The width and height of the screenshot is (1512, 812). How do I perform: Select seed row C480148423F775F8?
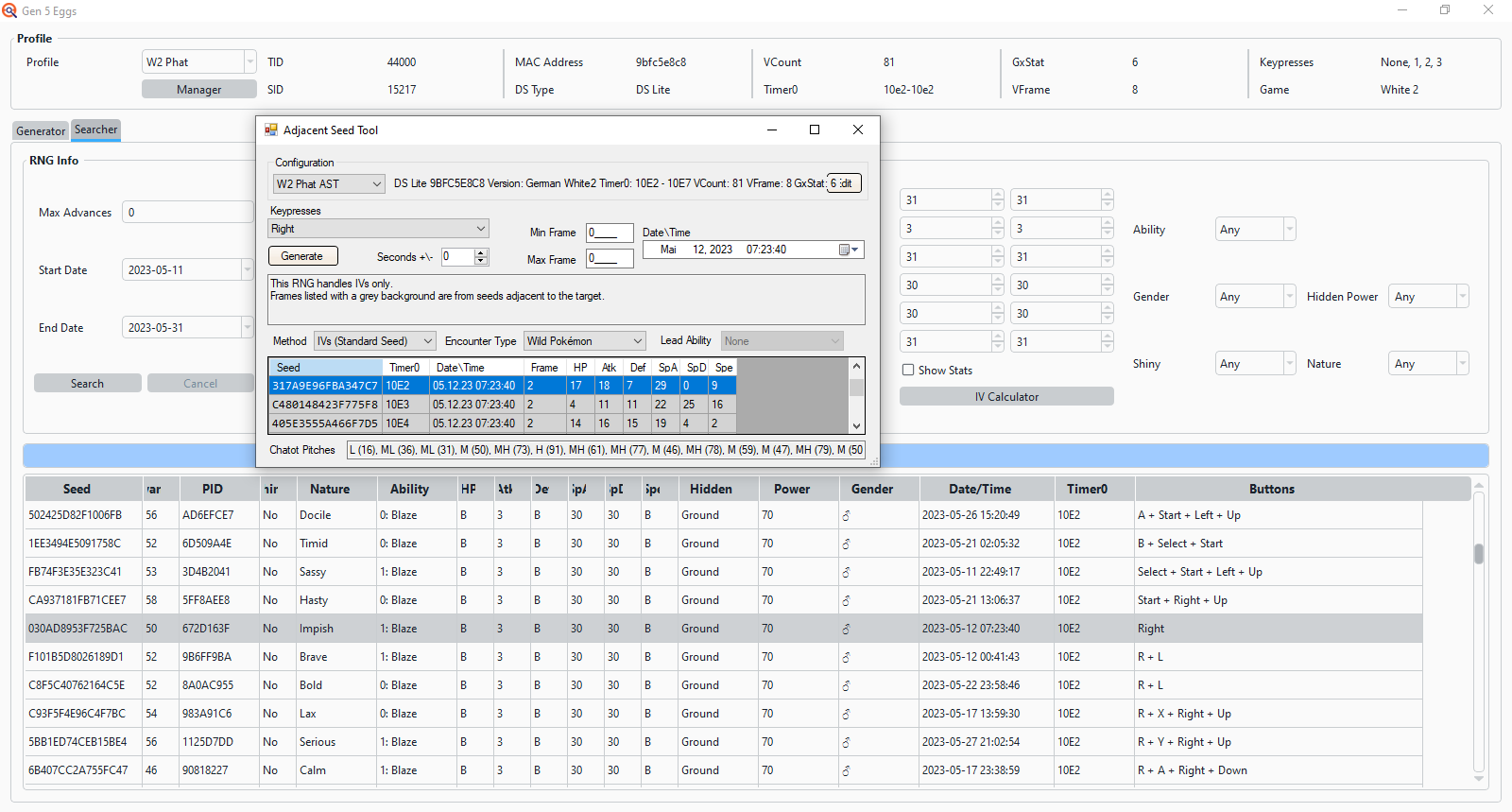tap(503, 405)
